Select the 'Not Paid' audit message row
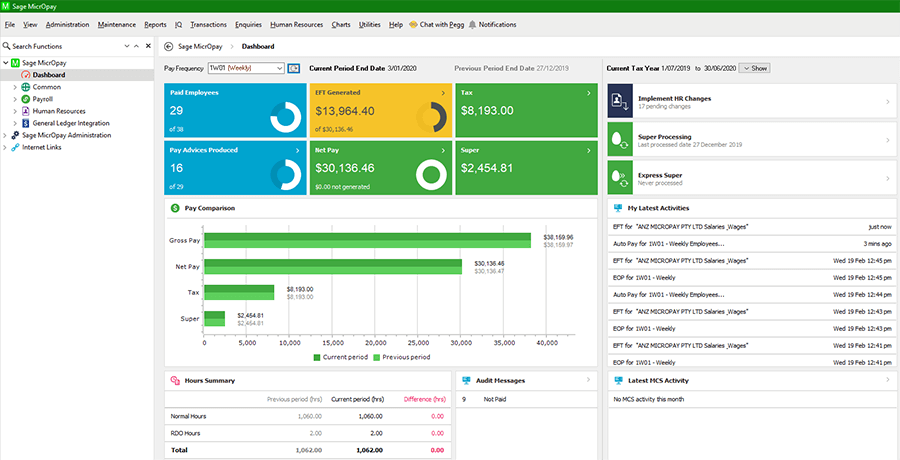900x460 pixels. pyautogui.click(x=526, y=399)
